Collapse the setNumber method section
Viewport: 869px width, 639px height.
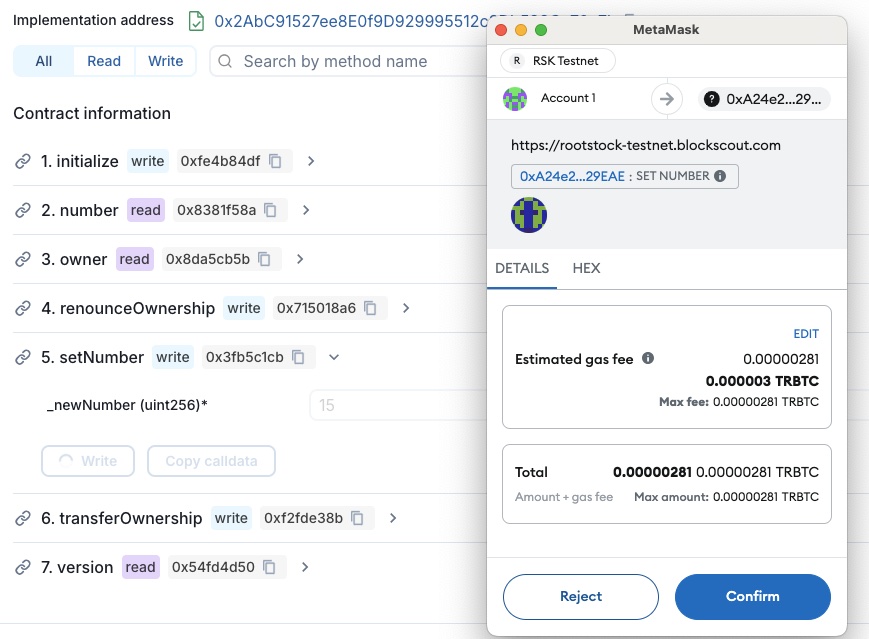click(x=334, y=357)
